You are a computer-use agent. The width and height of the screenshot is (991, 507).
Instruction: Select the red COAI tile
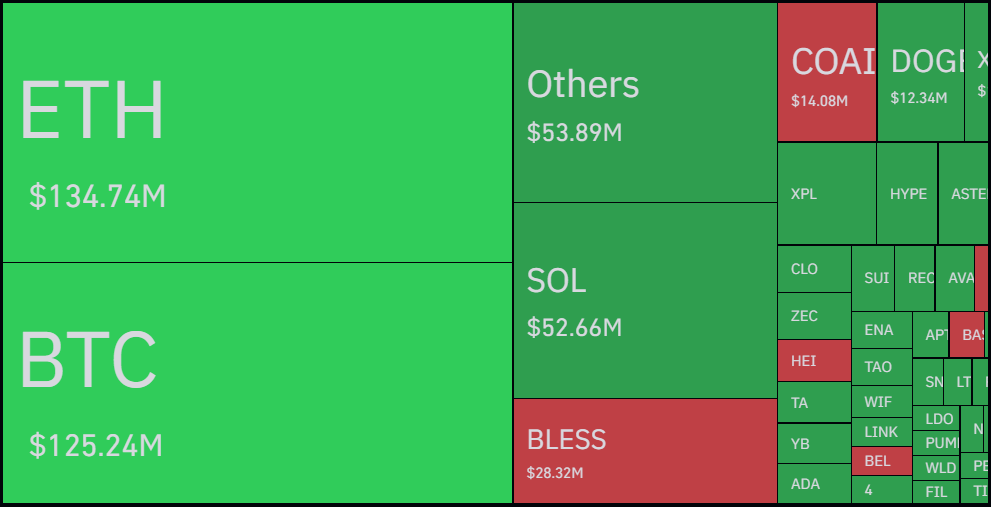(827, 72)
